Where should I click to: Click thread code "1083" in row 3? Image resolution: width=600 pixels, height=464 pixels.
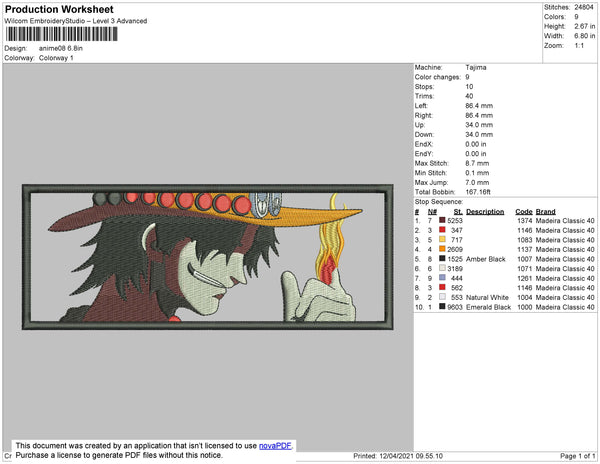click(x=525, y=240)
